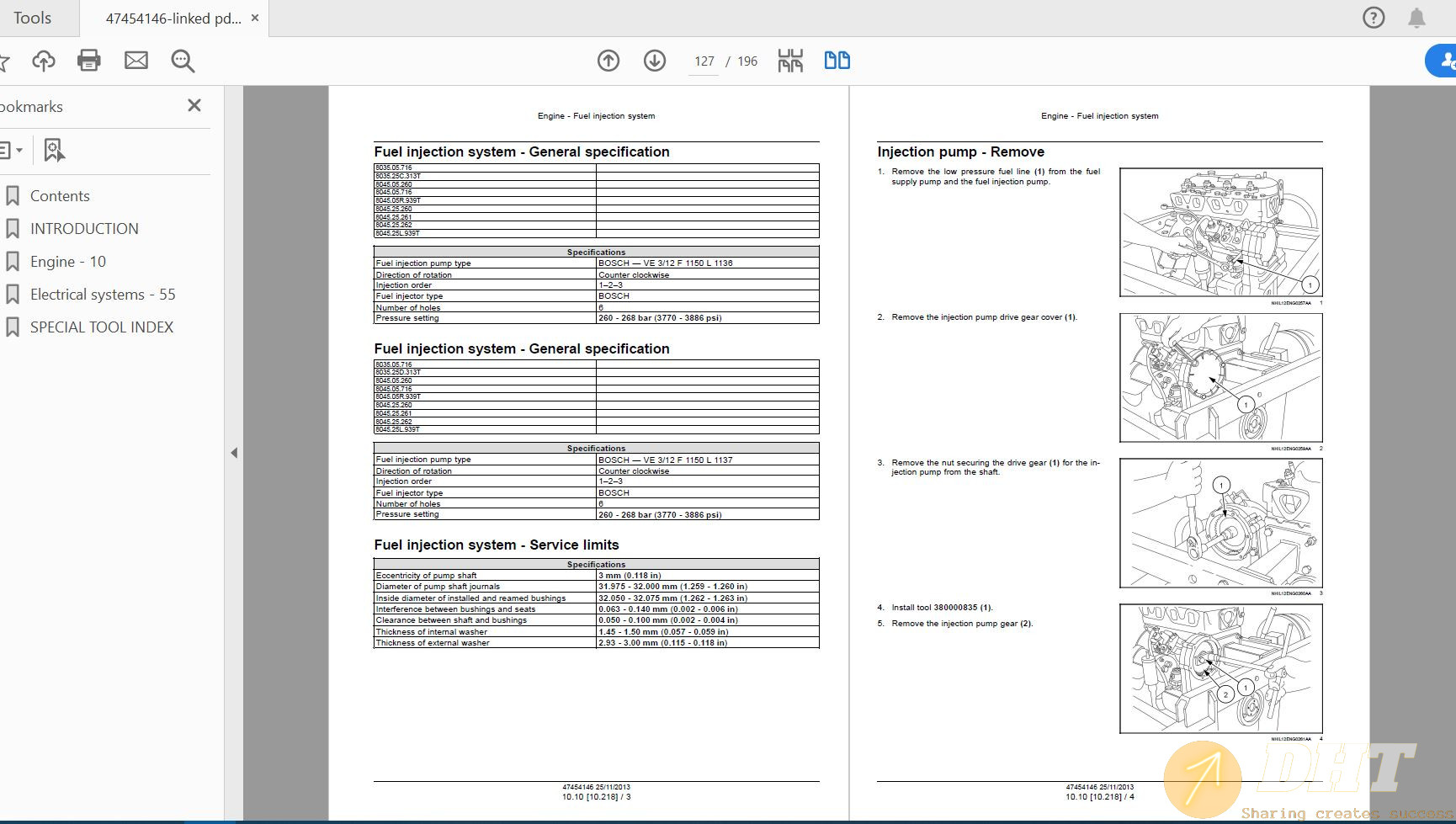Close the Bookmarks panel
This screenshot has height=824, width=1456.
point(194,105)
